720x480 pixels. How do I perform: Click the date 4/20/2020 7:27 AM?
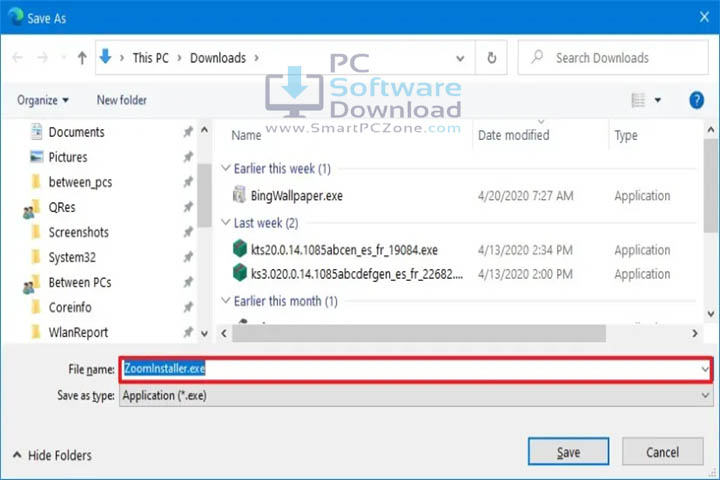point(526,196)
